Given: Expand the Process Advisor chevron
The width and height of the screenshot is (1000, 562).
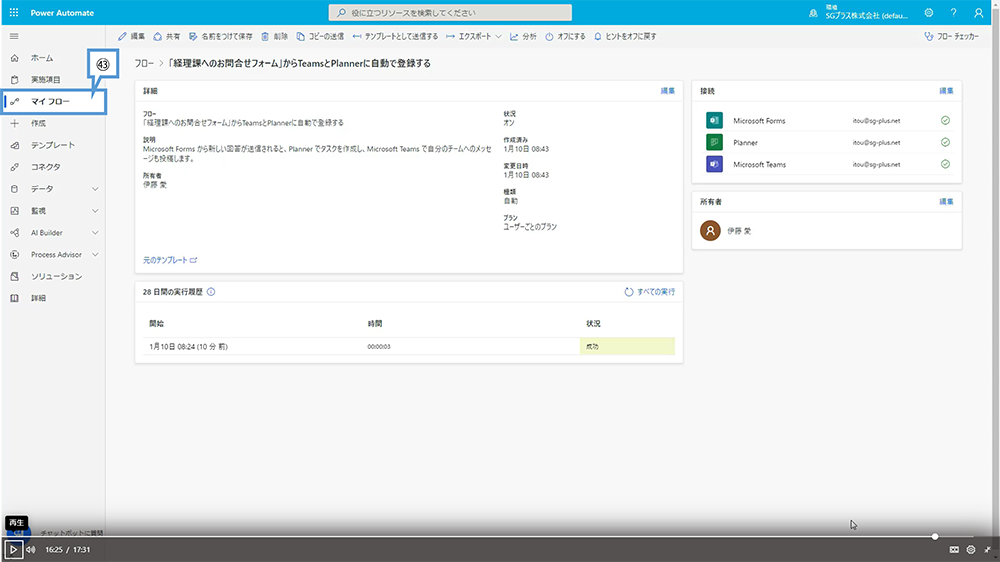Looking at the screenshot, I should [x=95, y=255].
